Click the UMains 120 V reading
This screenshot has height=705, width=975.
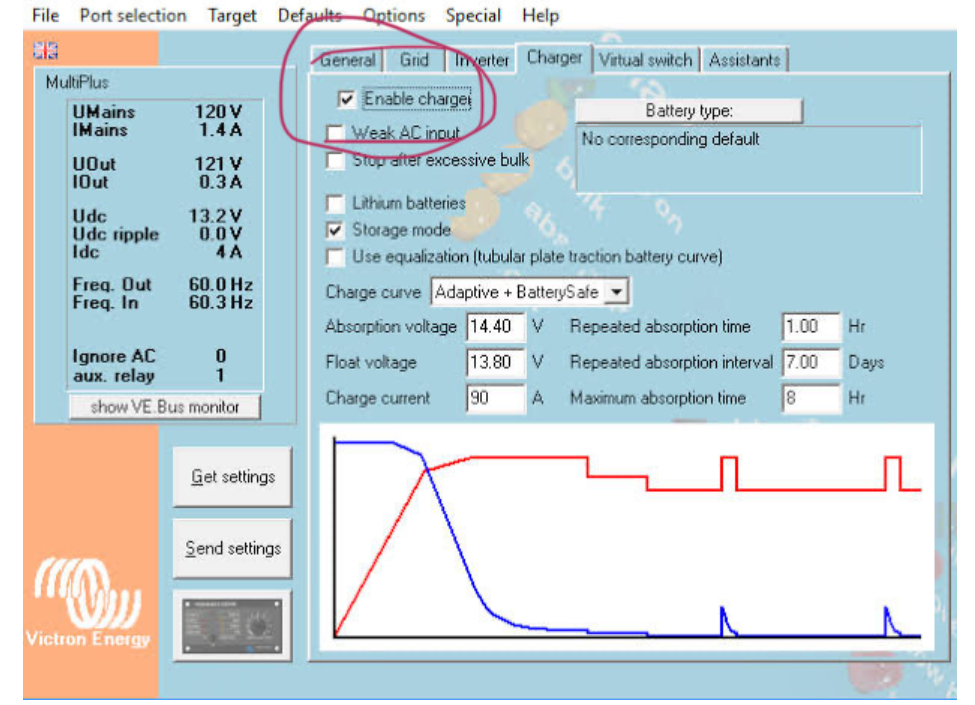[x=158, y=112]
